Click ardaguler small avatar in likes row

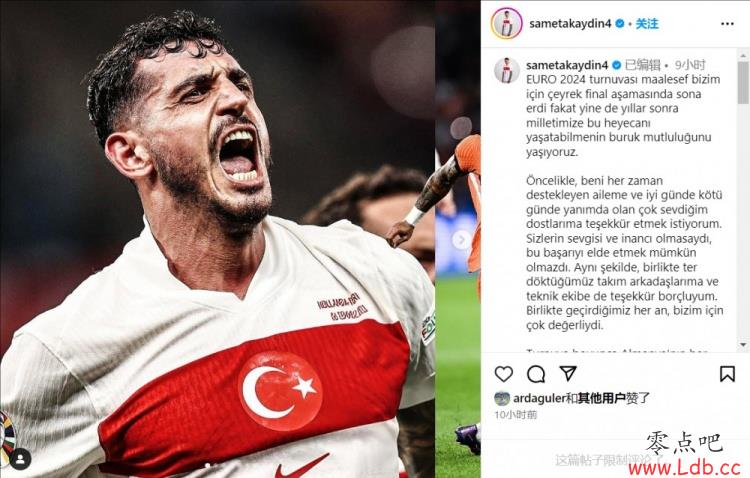[x=502, y=398]
